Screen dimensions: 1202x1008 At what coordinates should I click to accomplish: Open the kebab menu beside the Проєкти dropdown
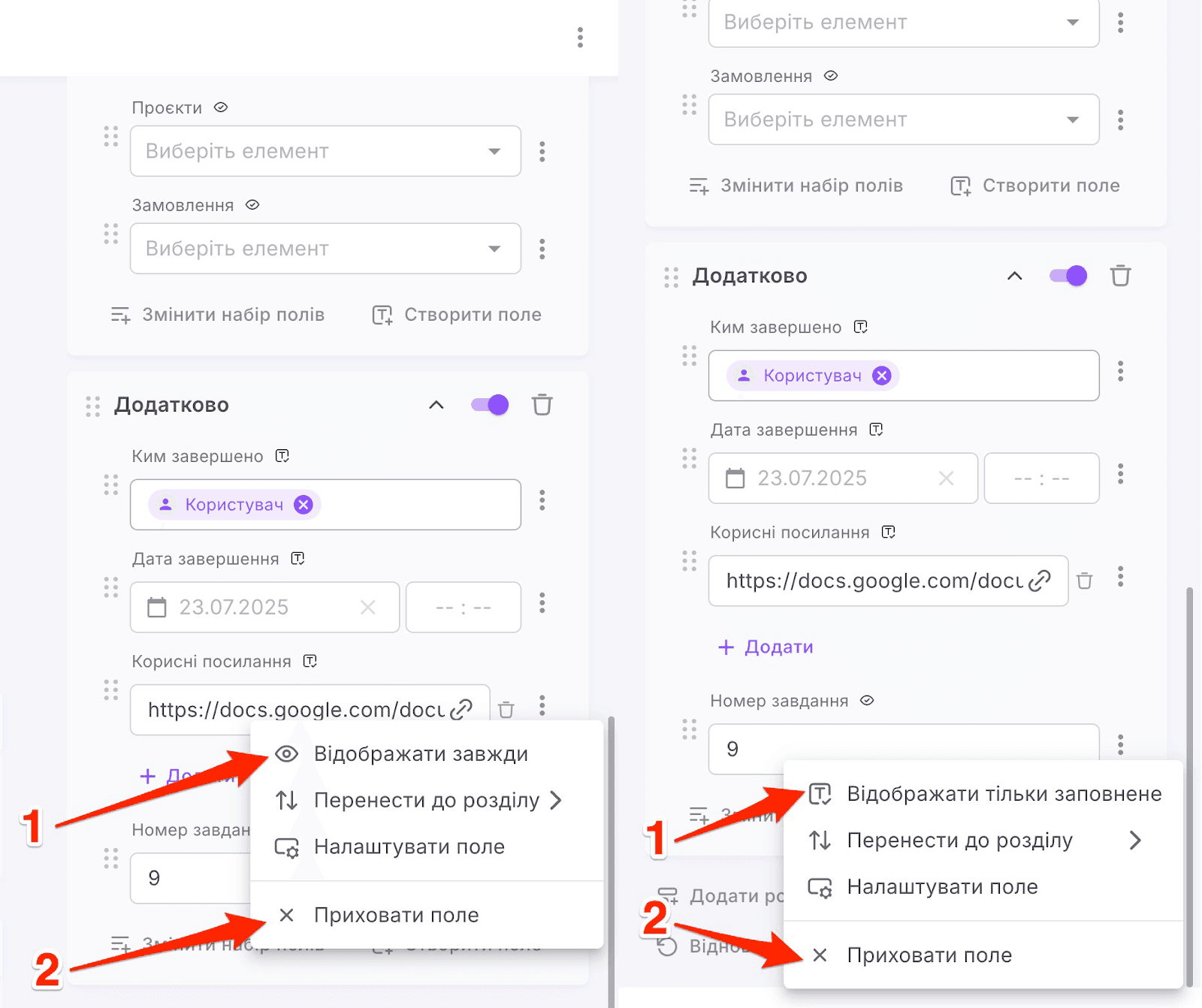542,151
